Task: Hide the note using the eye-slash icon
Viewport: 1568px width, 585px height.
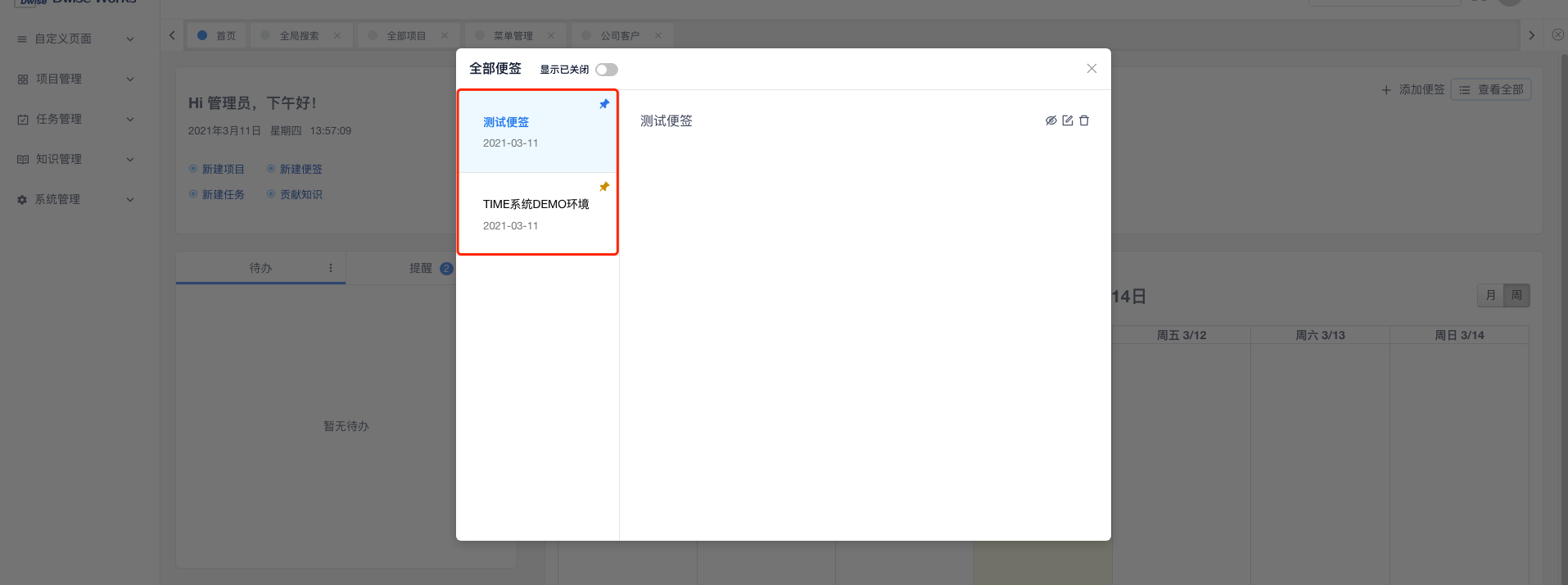Action: [1051, 120]
